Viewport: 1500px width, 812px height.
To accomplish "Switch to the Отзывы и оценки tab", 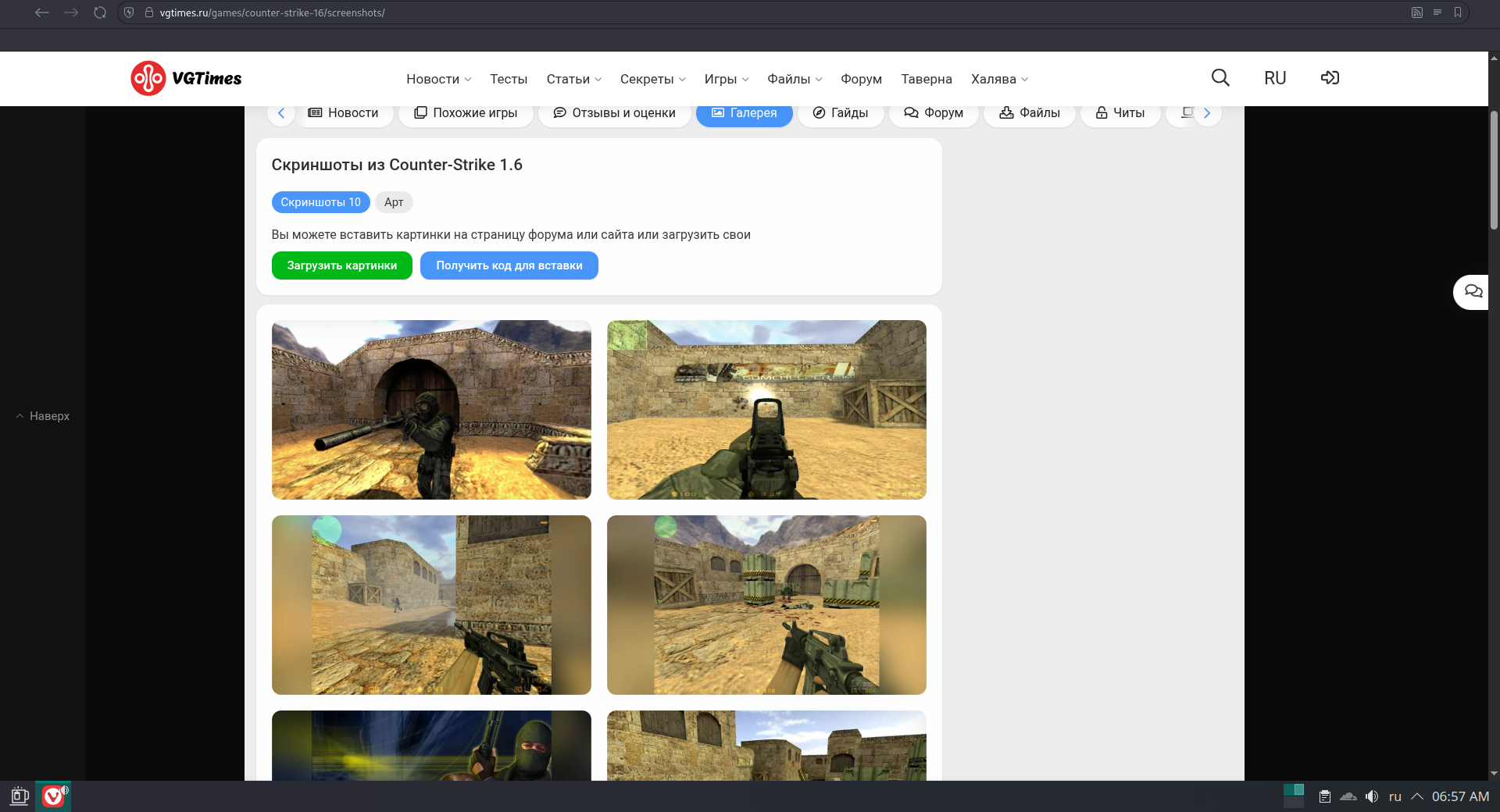I will coord(614,113).
